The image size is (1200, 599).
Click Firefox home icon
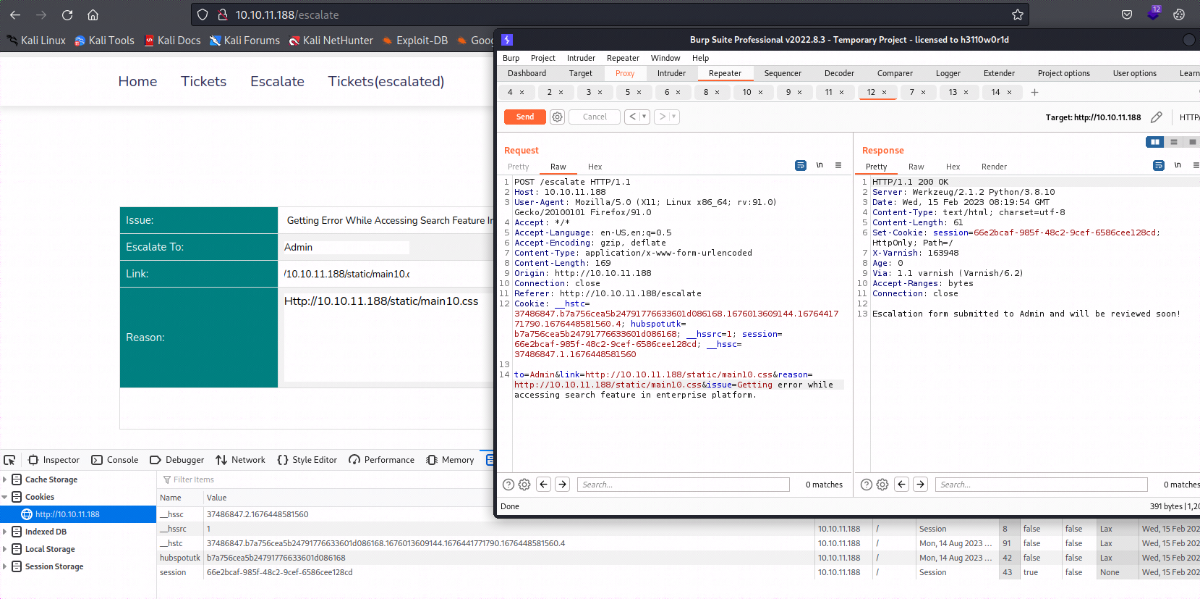93,15
